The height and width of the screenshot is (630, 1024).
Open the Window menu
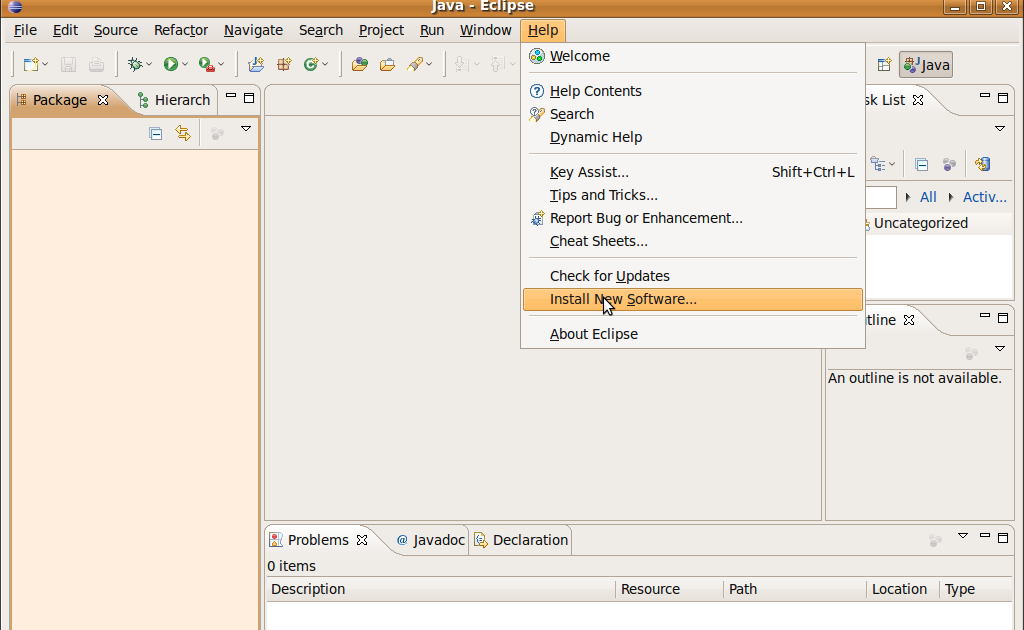485,30
